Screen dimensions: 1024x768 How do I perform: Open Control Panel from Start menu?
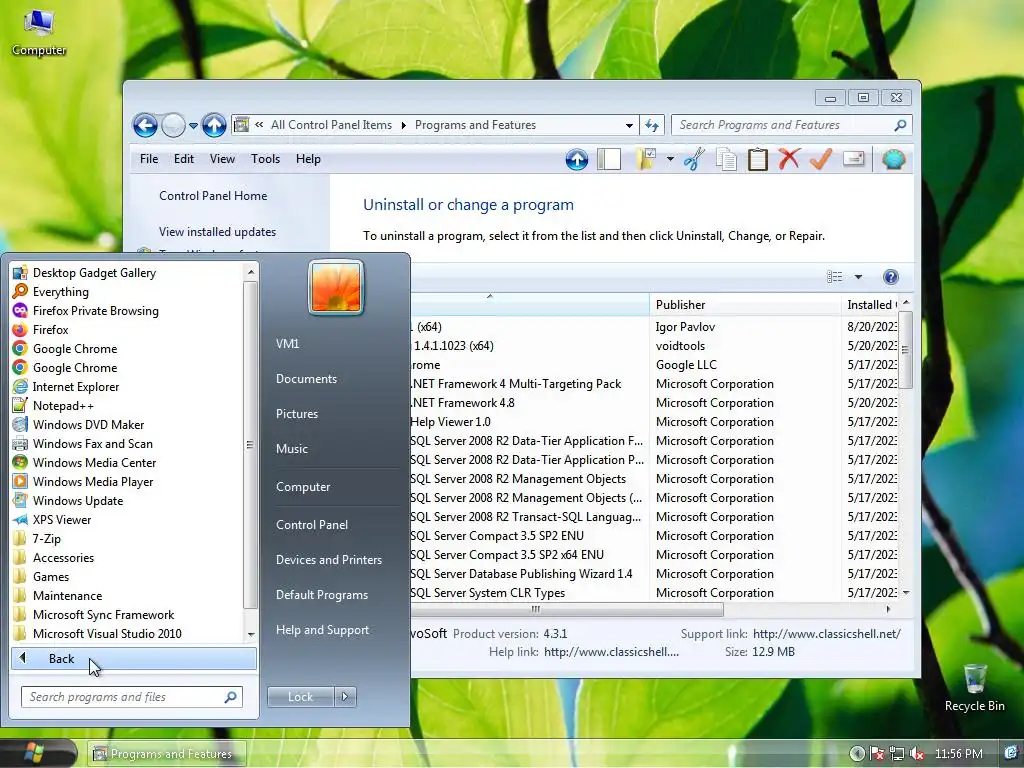tap(312, 524)
